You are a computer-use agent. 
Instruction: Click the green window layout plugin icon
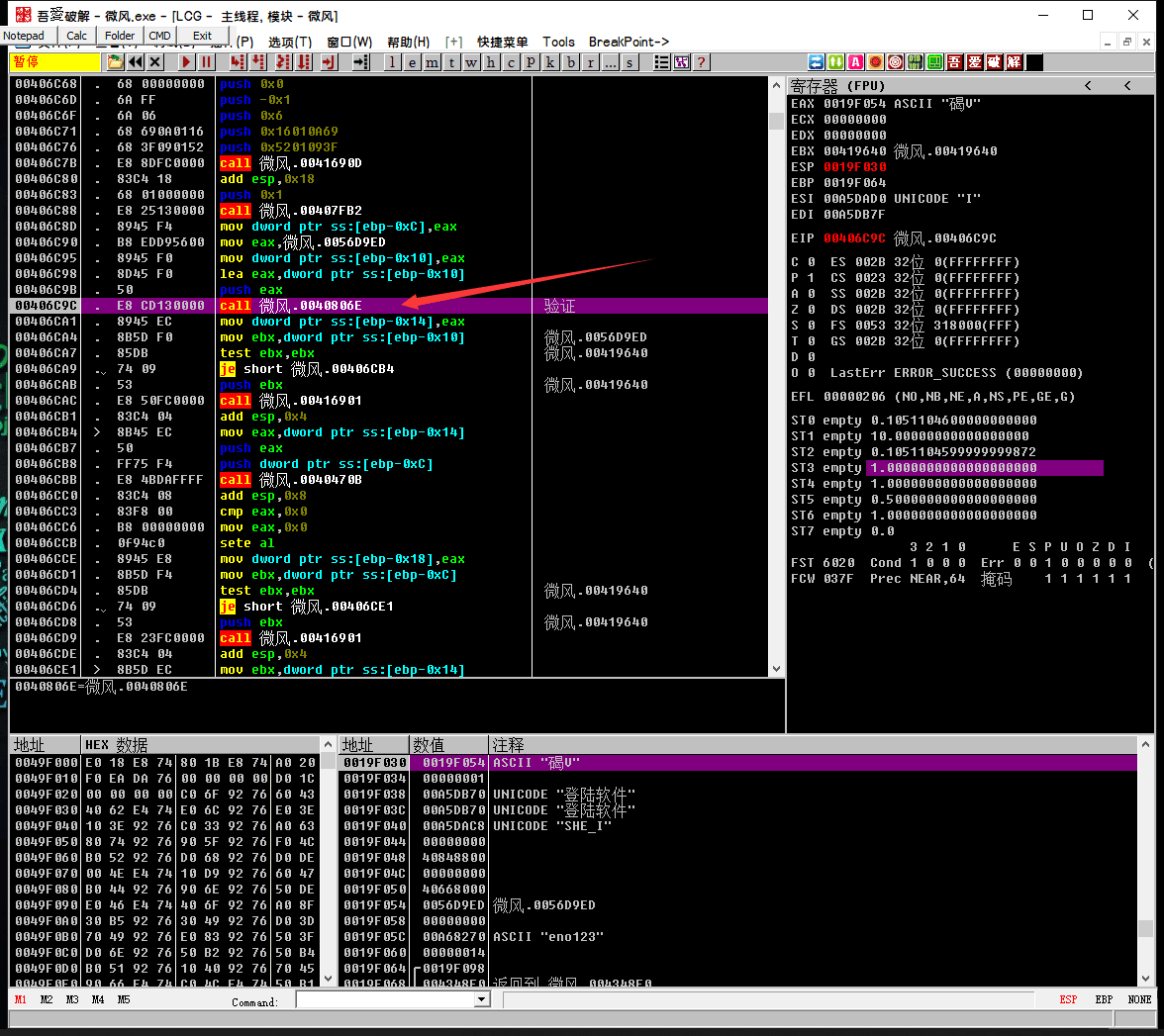(935, 62)
